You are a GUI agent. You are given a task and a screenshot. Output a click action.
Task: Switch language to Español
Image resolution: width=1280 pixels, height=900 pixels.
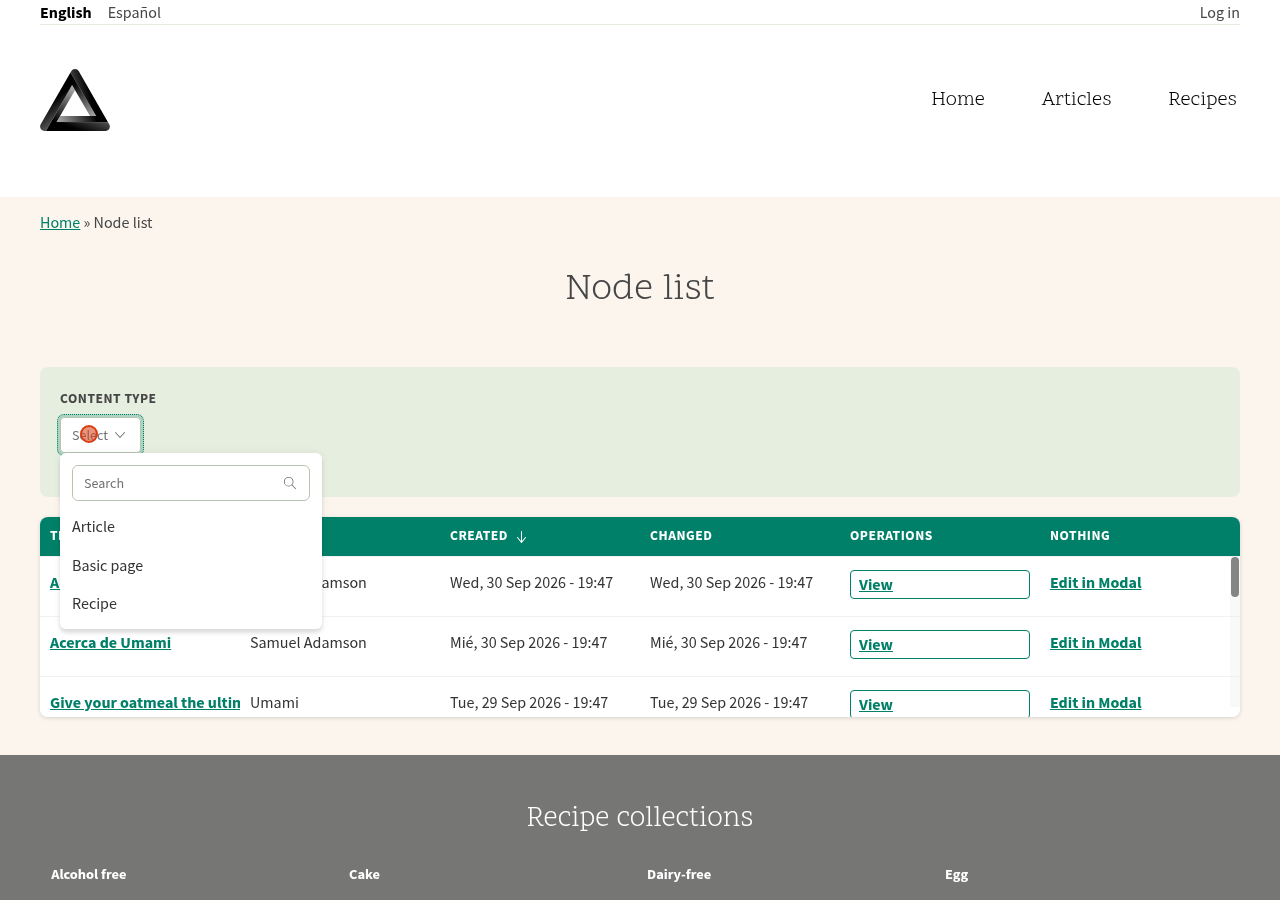[x=134, y=12]
